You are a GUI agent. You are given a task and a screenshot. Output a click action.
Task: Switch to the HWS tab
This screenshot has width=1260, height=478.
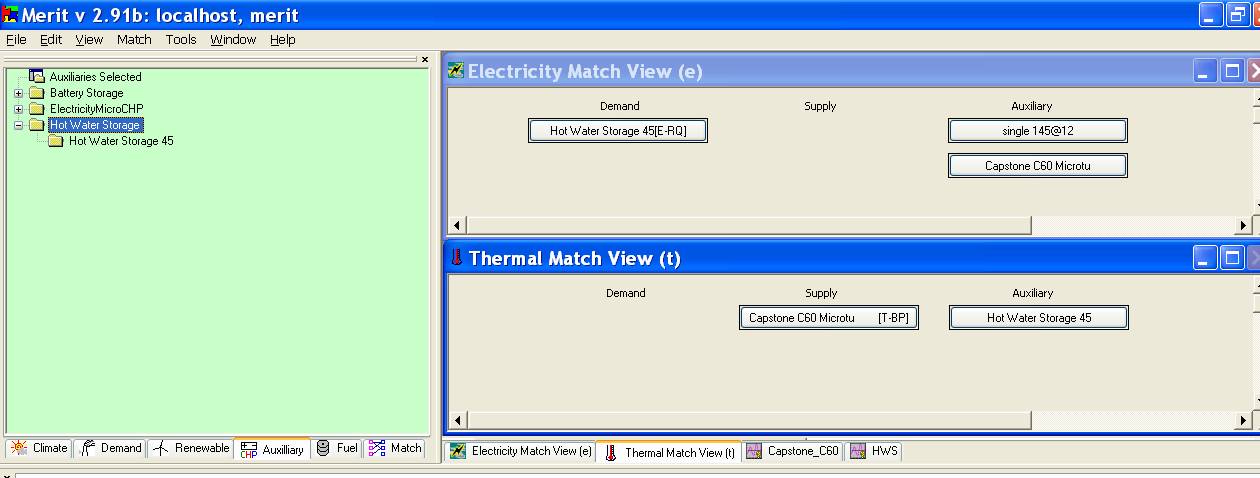pos(874,451)
